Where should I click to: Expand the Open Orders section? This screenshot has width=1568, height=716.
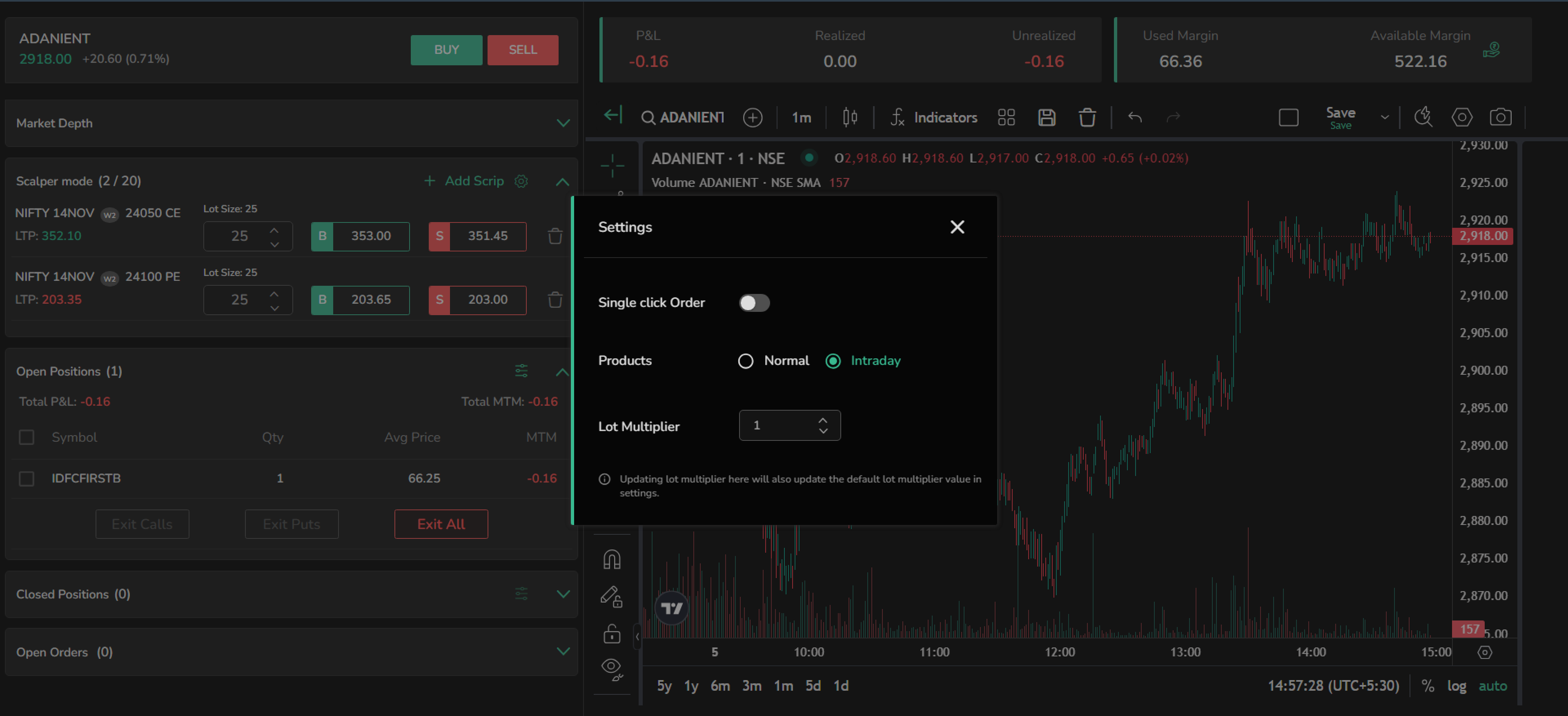[x=563, y=652]
